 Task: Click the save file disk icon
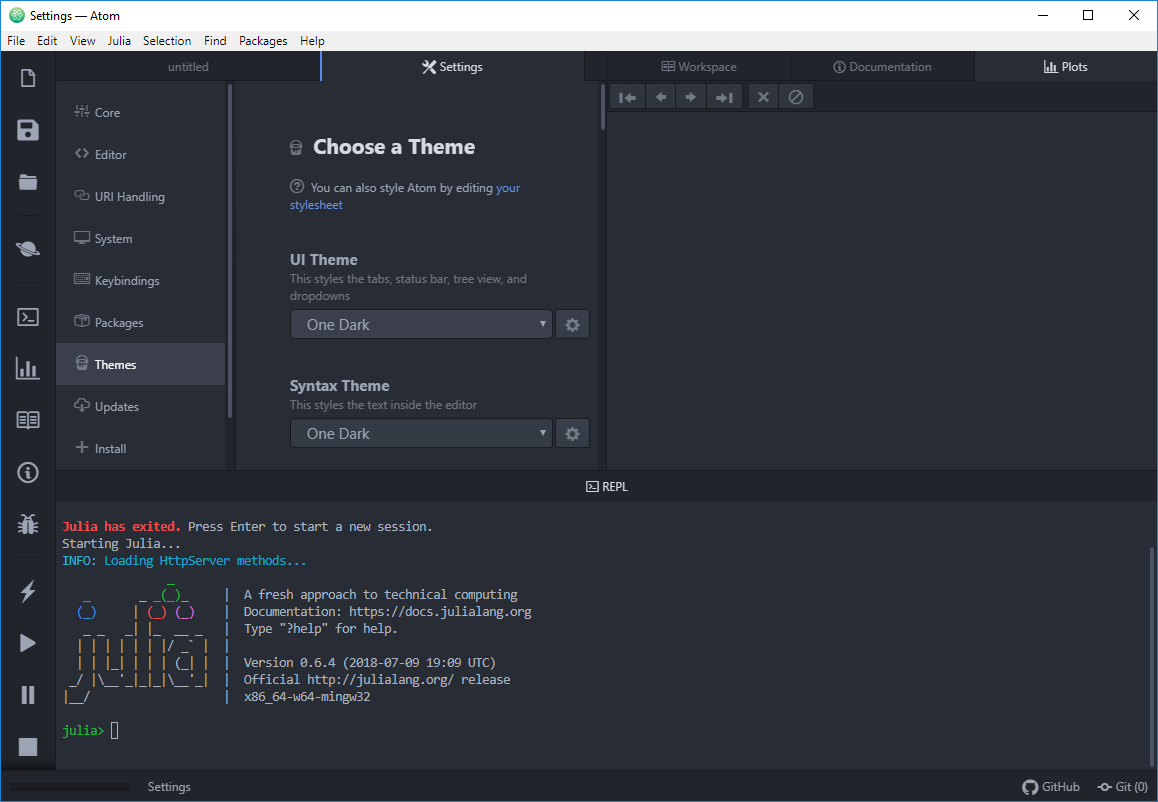tap(28, 130)
